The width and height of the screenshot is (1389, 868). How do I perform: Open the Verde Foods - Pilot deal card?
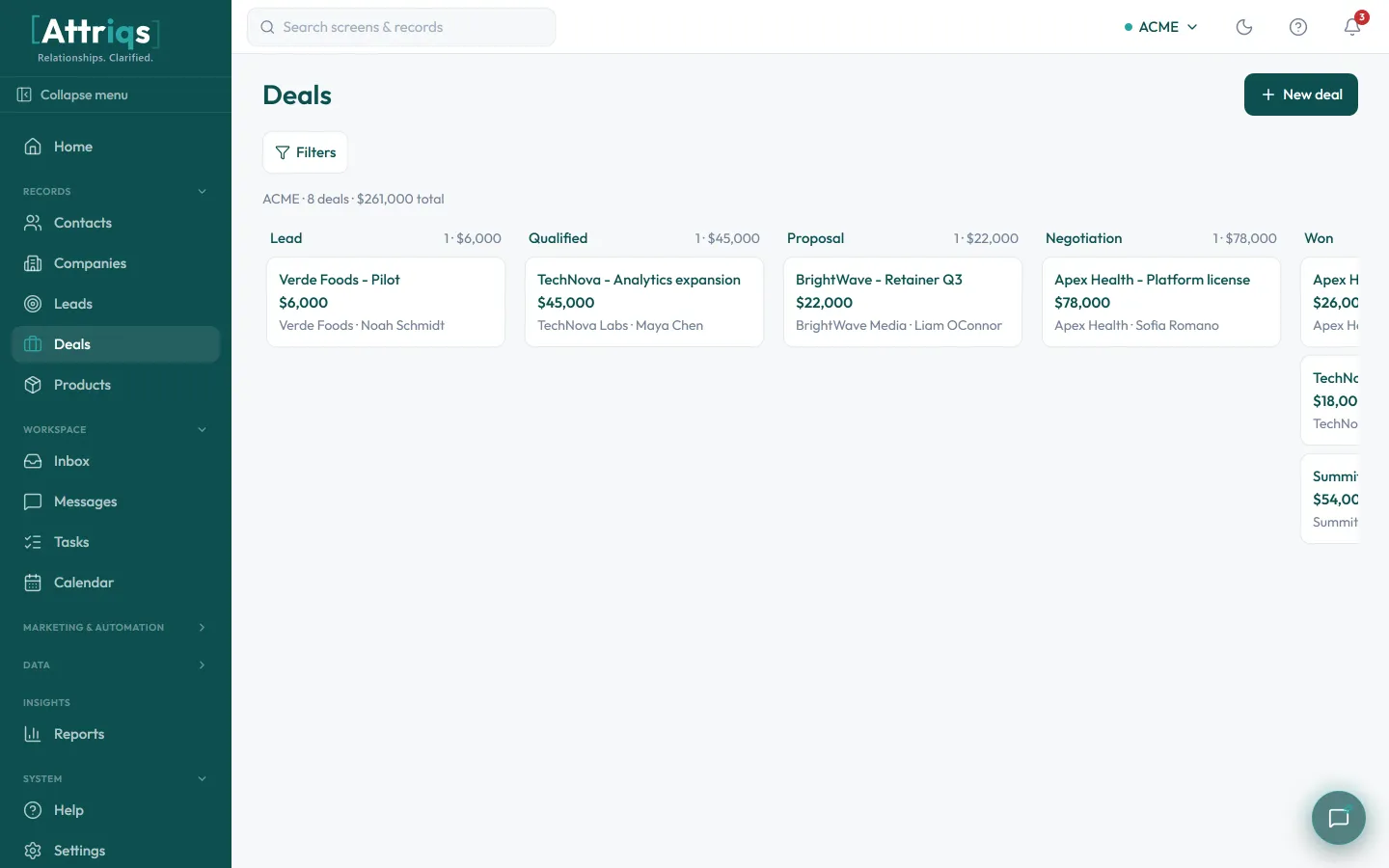[386, 302]
